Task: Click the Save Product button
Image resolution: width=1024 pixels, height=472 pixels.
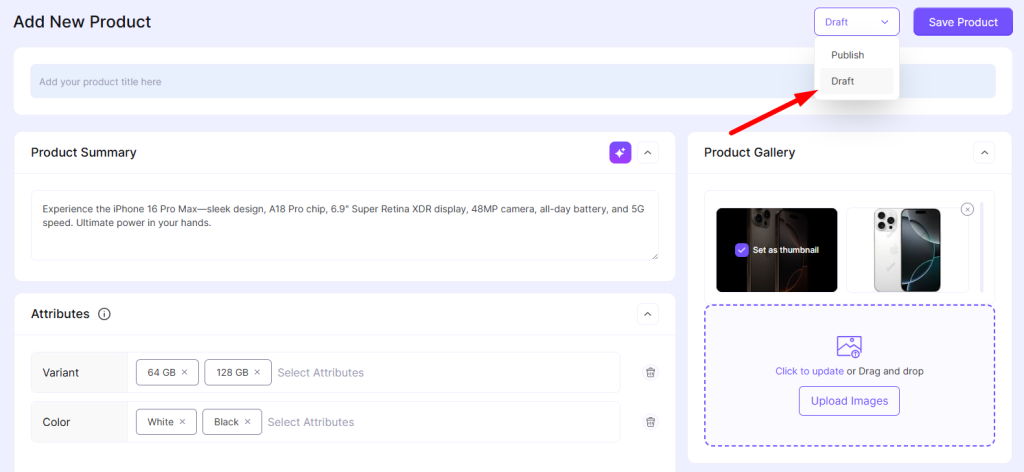Action: (963, 22)
